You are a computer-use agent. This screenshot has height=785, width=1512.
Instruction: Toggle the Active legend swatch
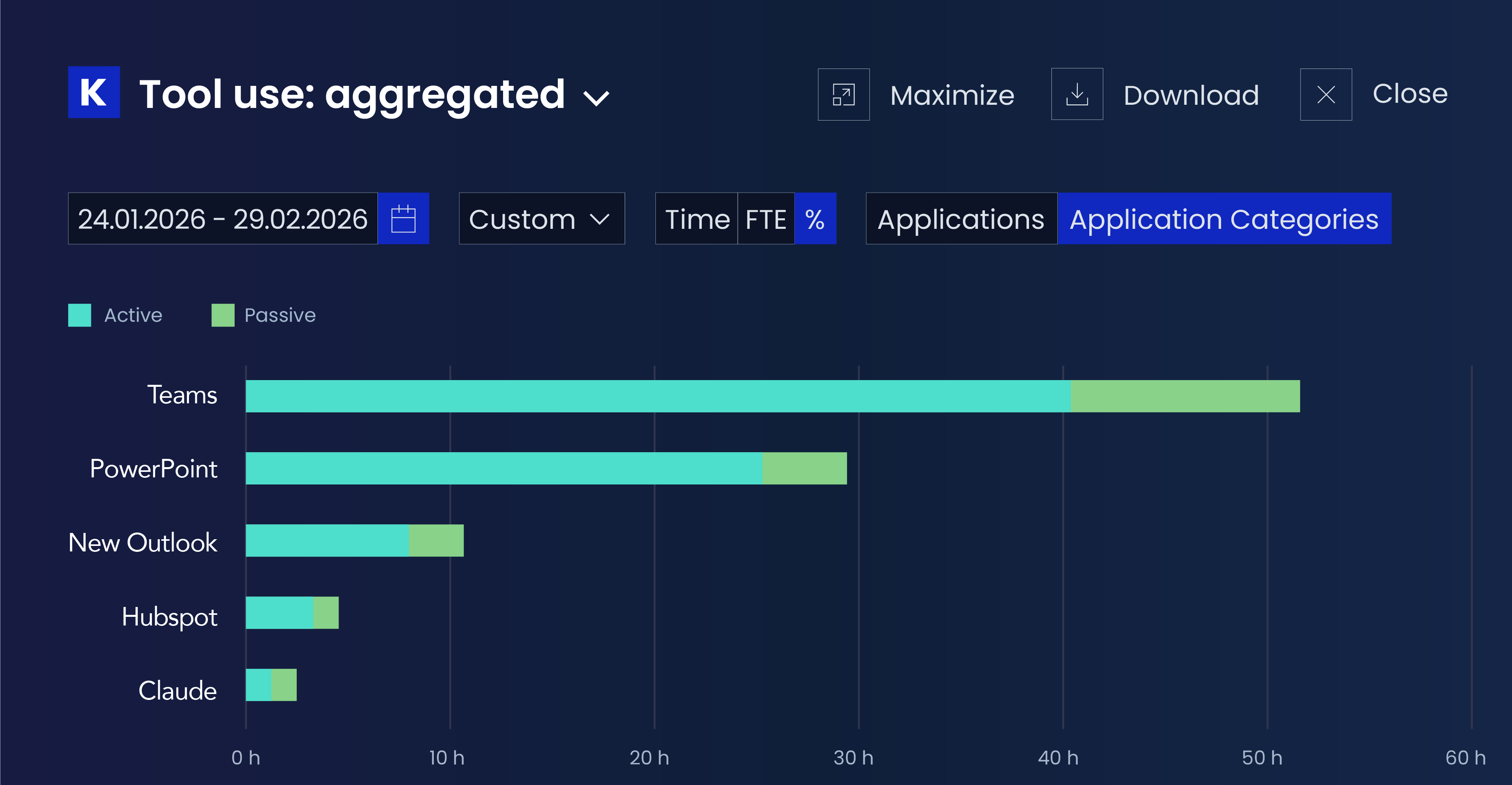80,315
